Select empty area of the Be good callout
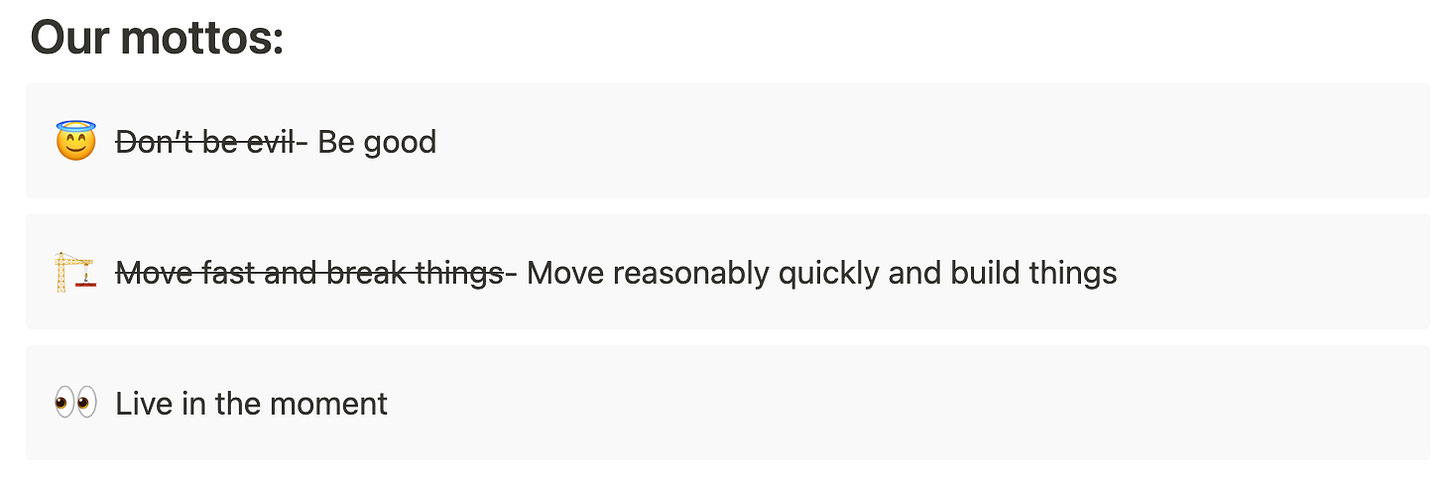 pyautogui.click(x=930, y=141)
